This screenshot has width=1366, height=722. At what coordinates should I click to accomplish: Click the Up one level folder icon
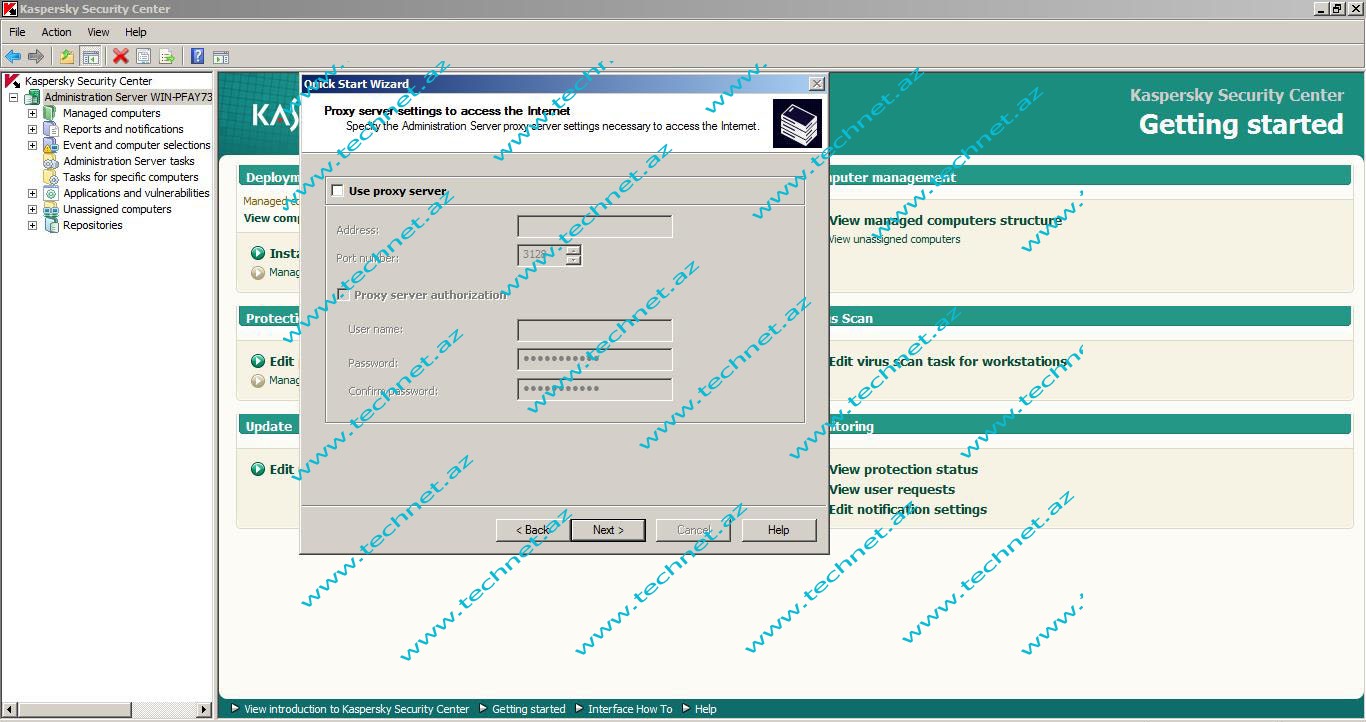(67, 57)
